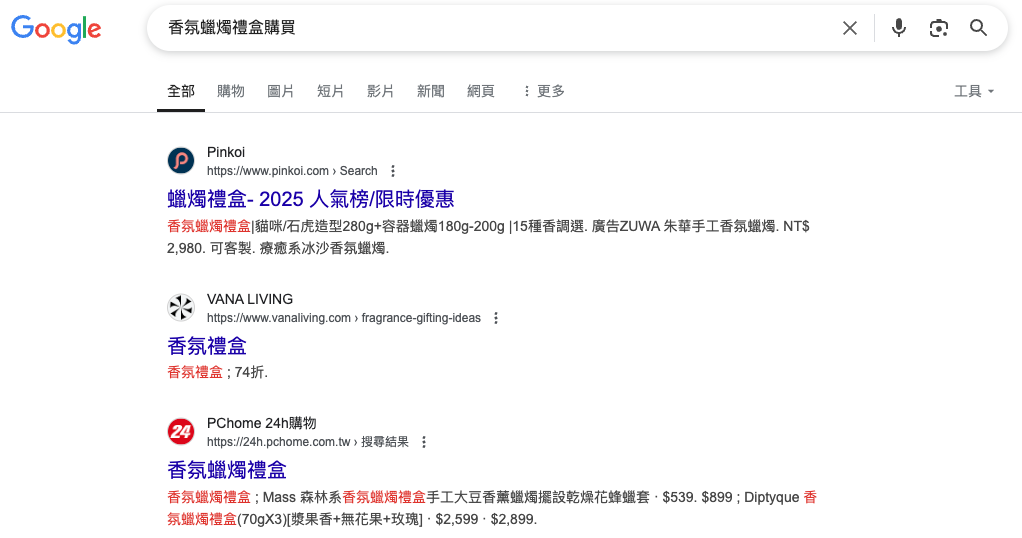Image resolution: width=1022 pixels, height=538 pixels.
Task: Click the snippet text 香氛禮盒 ; 74折
Action: (218, 372)
